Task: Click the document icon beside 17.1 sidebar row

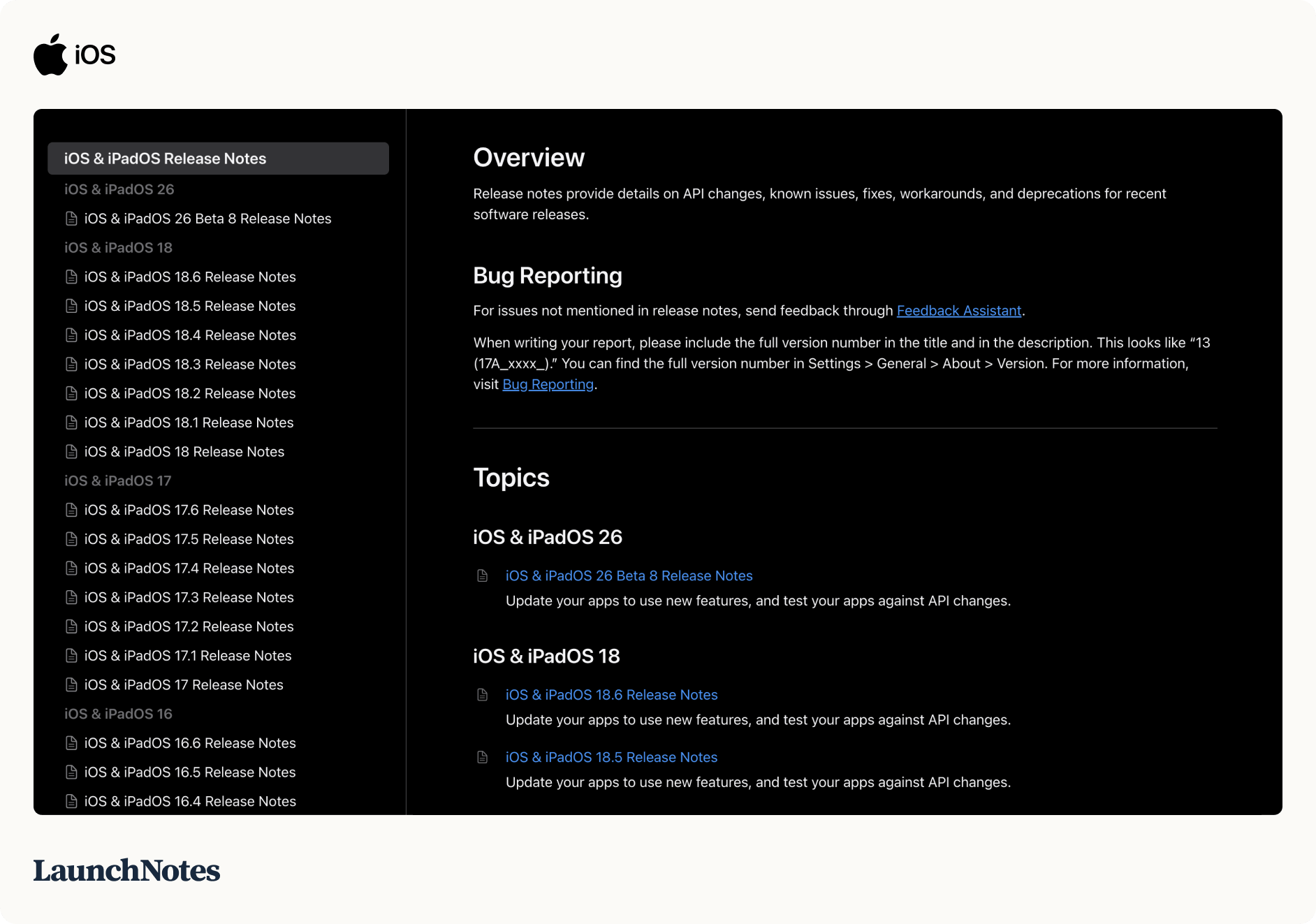Action: point(71,656)
